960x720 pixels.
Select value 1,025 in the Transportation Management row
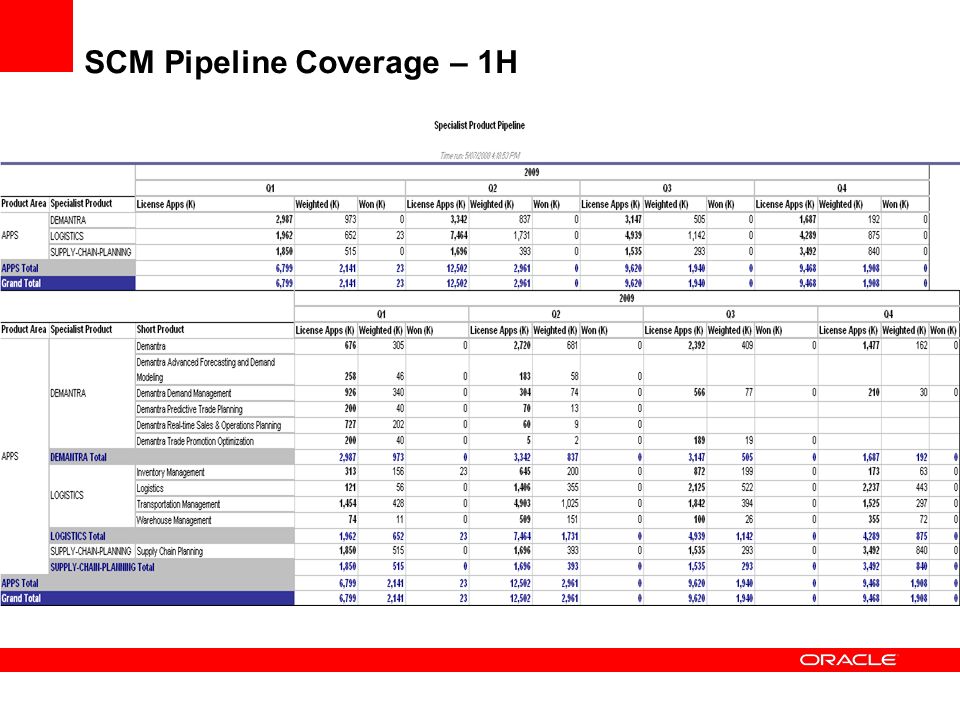570,503
